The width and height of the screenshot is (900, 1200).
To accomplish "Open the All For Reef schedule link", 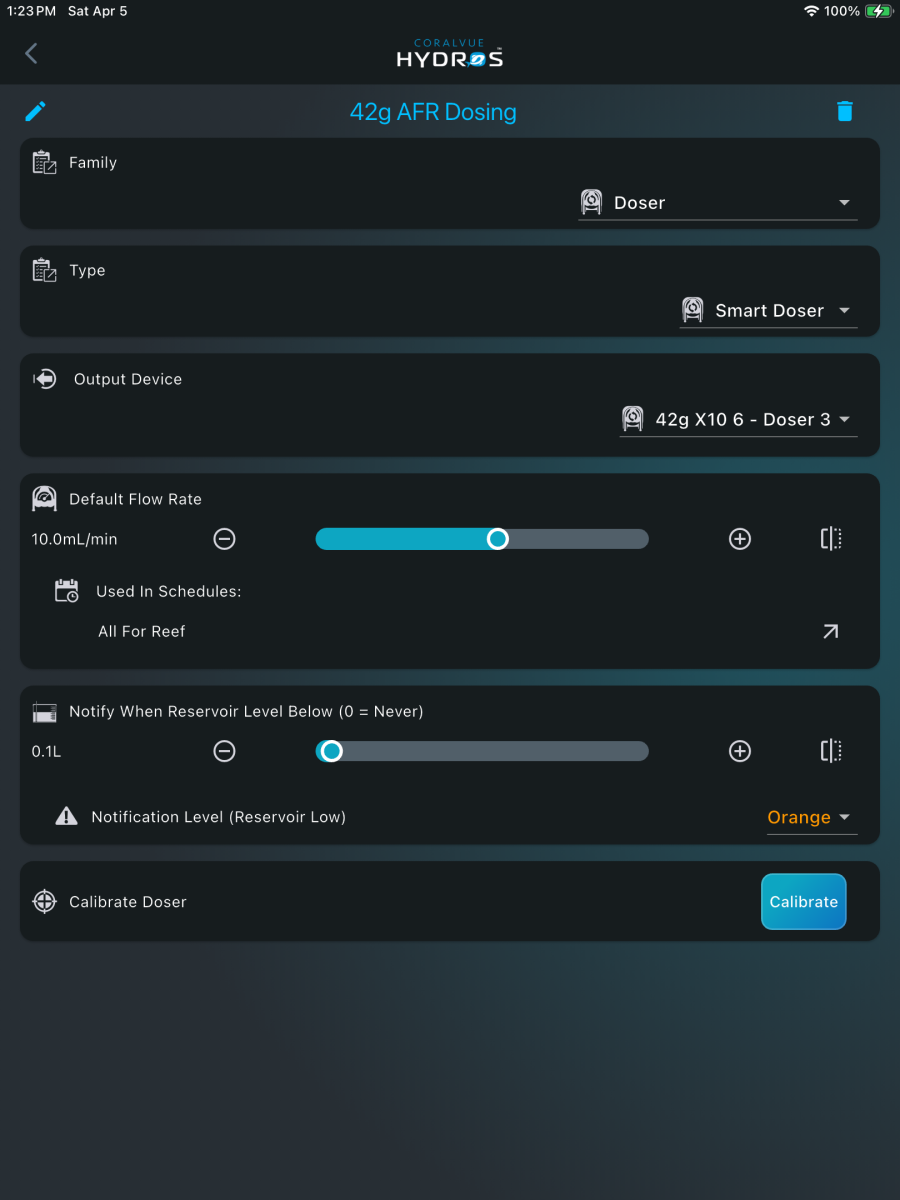I will click(x=142, y=631).
